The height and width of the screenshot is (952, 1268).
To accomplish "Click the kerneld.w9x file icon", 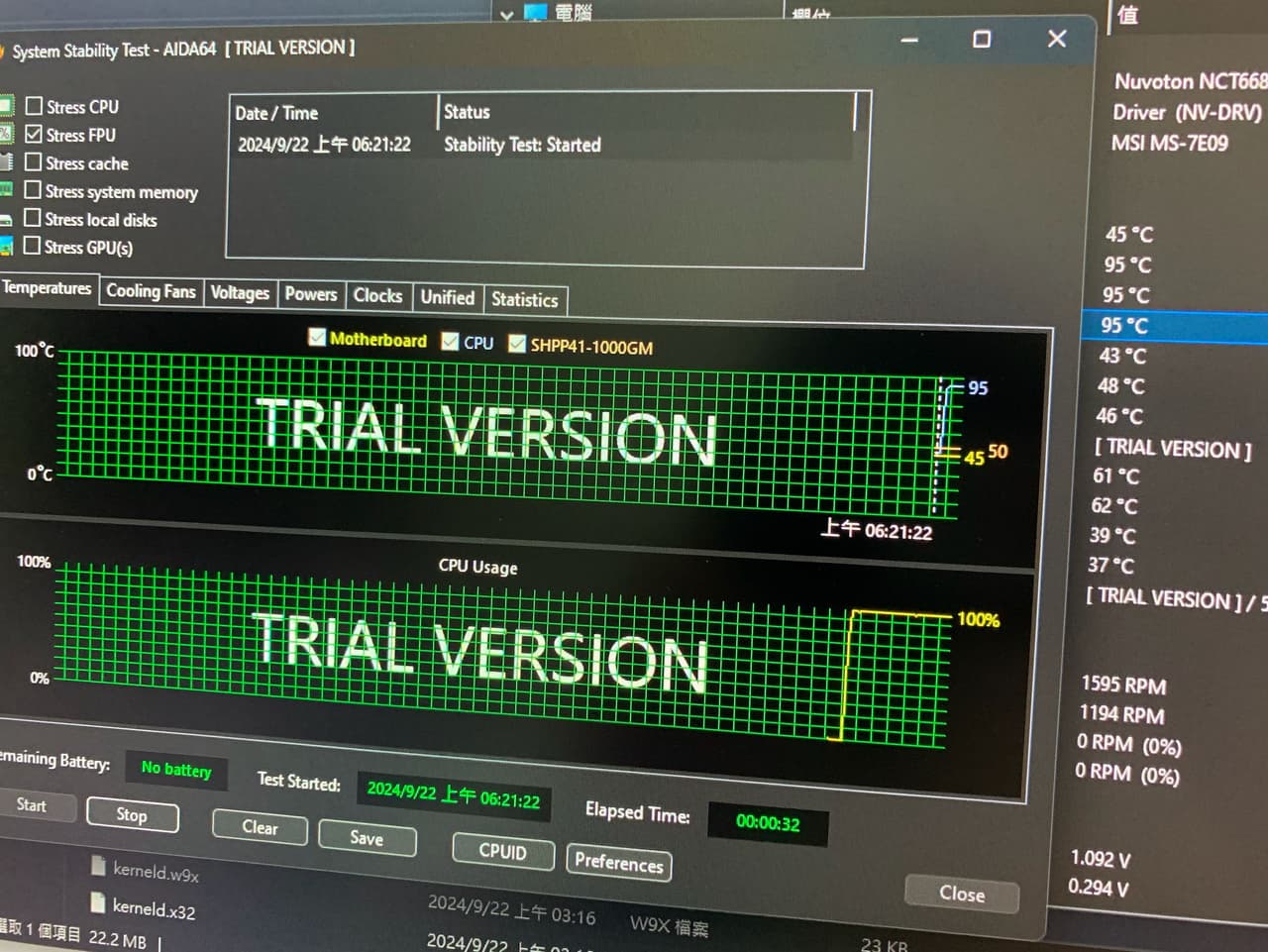I will pyautogui.click(x=98, y=866).
